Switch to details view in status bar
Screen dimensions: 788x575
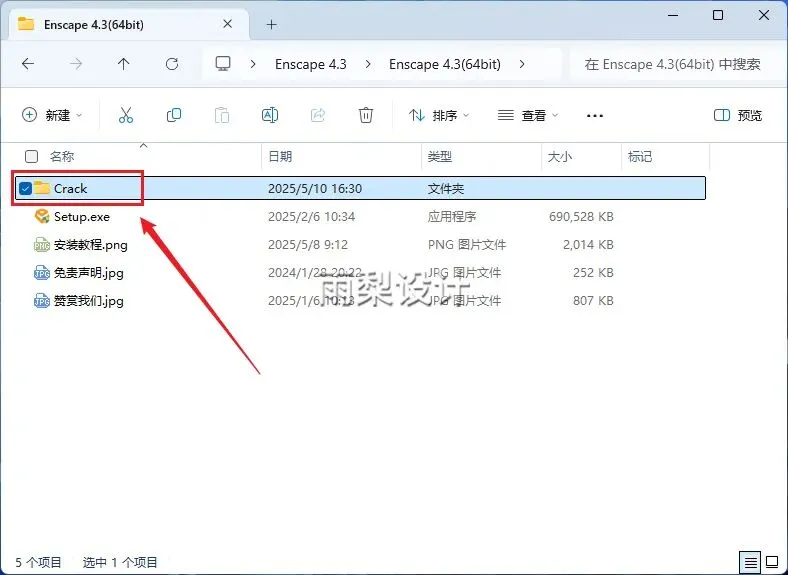(x=749, y=562)
